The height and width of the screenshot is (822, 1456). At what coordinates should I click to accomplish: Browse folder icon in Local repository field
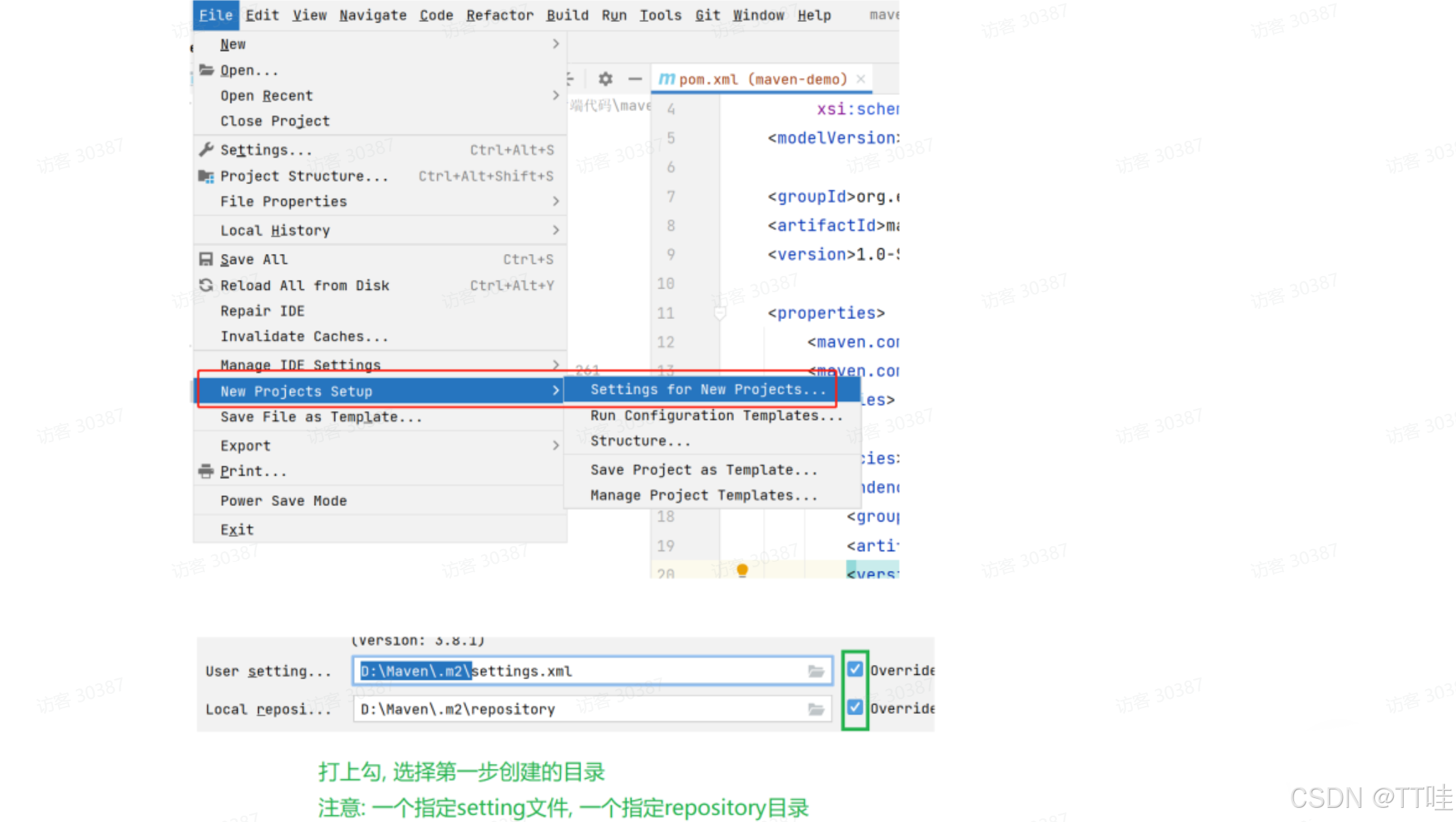pos(816,709)
